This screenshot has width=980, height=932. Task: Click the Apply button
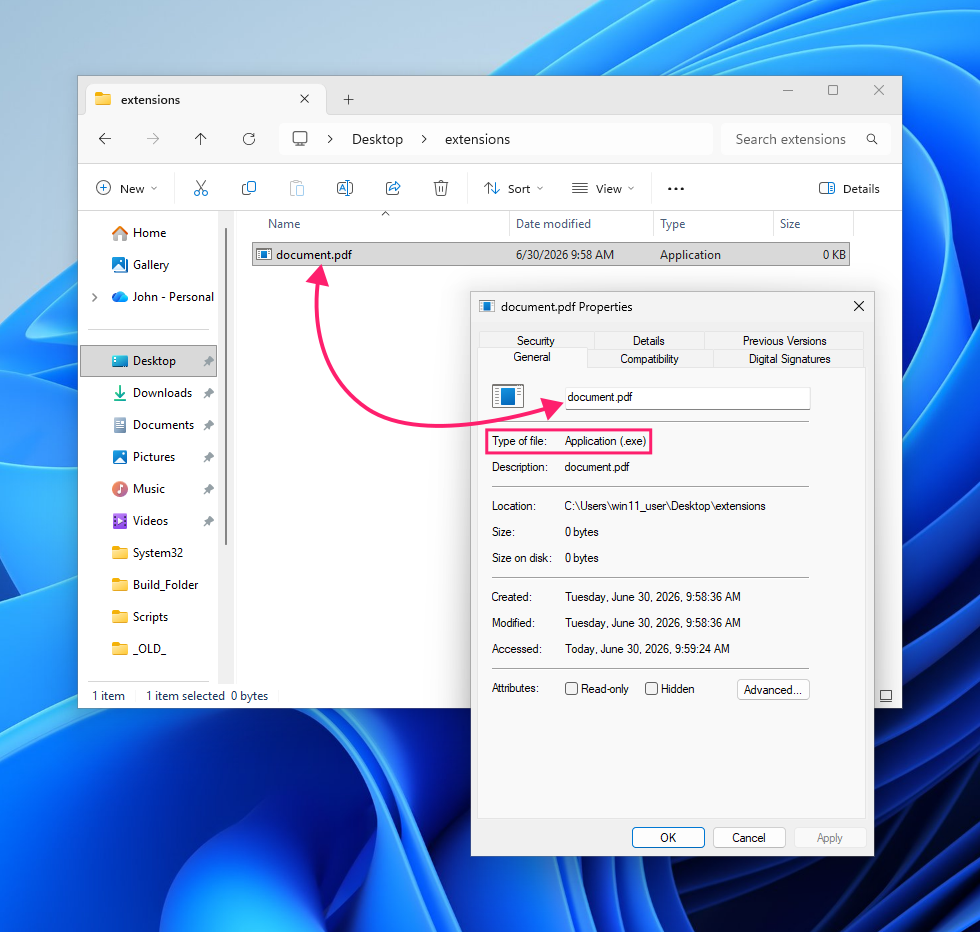pyautogui.click(x=829, y=838)
